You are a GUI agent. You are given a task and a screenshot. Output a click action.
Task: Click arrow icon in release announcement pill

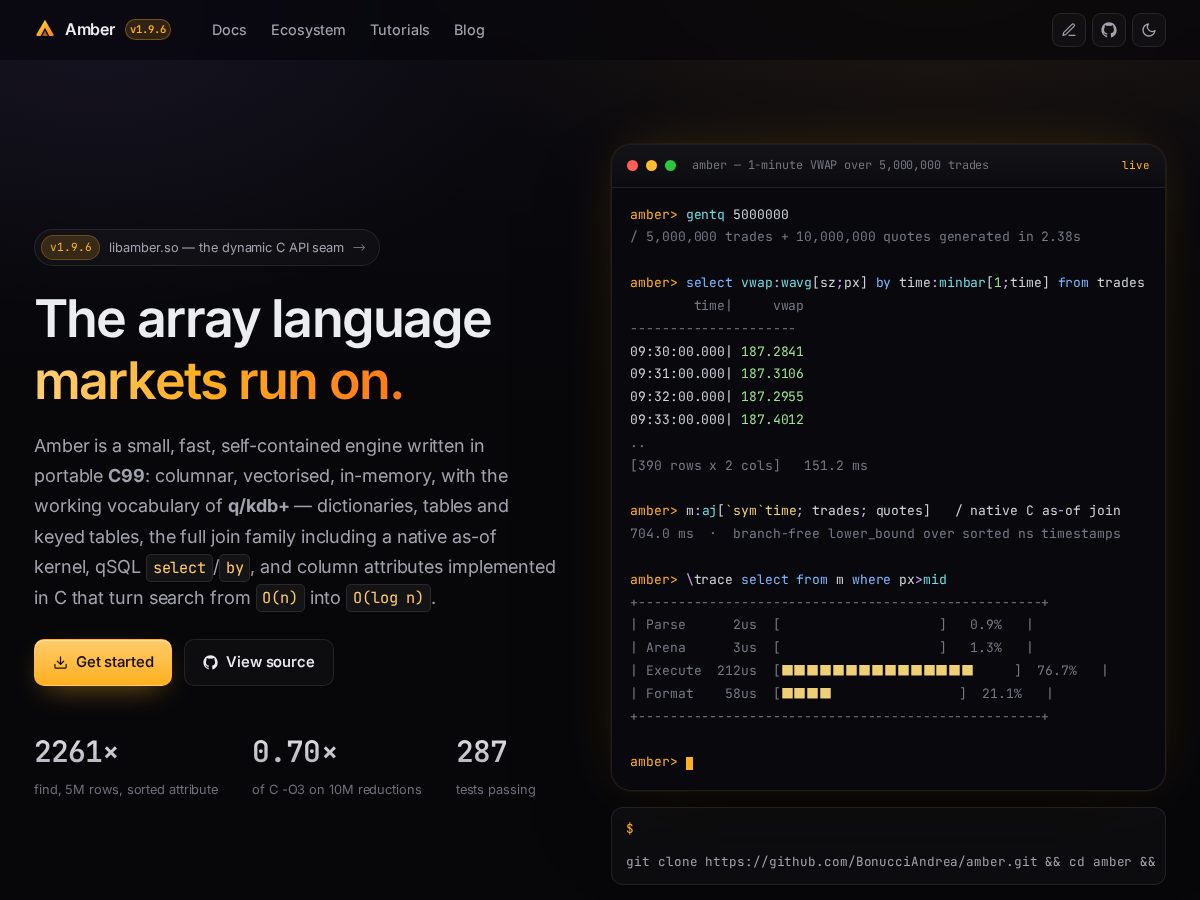(x=360, y=248)
